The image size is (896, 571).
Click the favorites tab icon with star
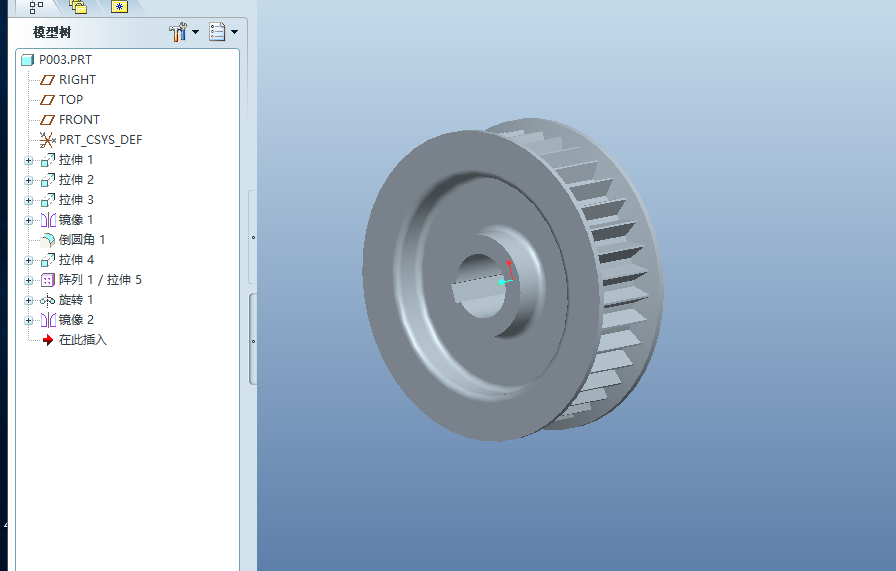[119, 7]
